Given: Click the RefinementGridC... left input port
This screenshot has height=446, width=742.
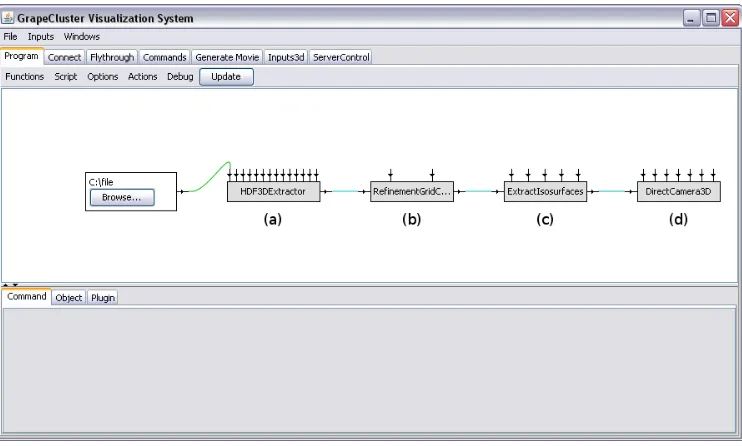Looking at the screenshot, I should [x=364, y=191].
